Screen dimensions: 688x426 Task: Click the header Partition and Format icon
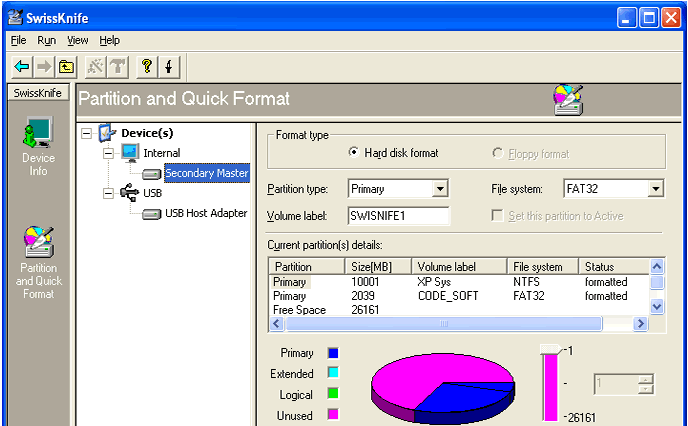[x=568, y=100]
